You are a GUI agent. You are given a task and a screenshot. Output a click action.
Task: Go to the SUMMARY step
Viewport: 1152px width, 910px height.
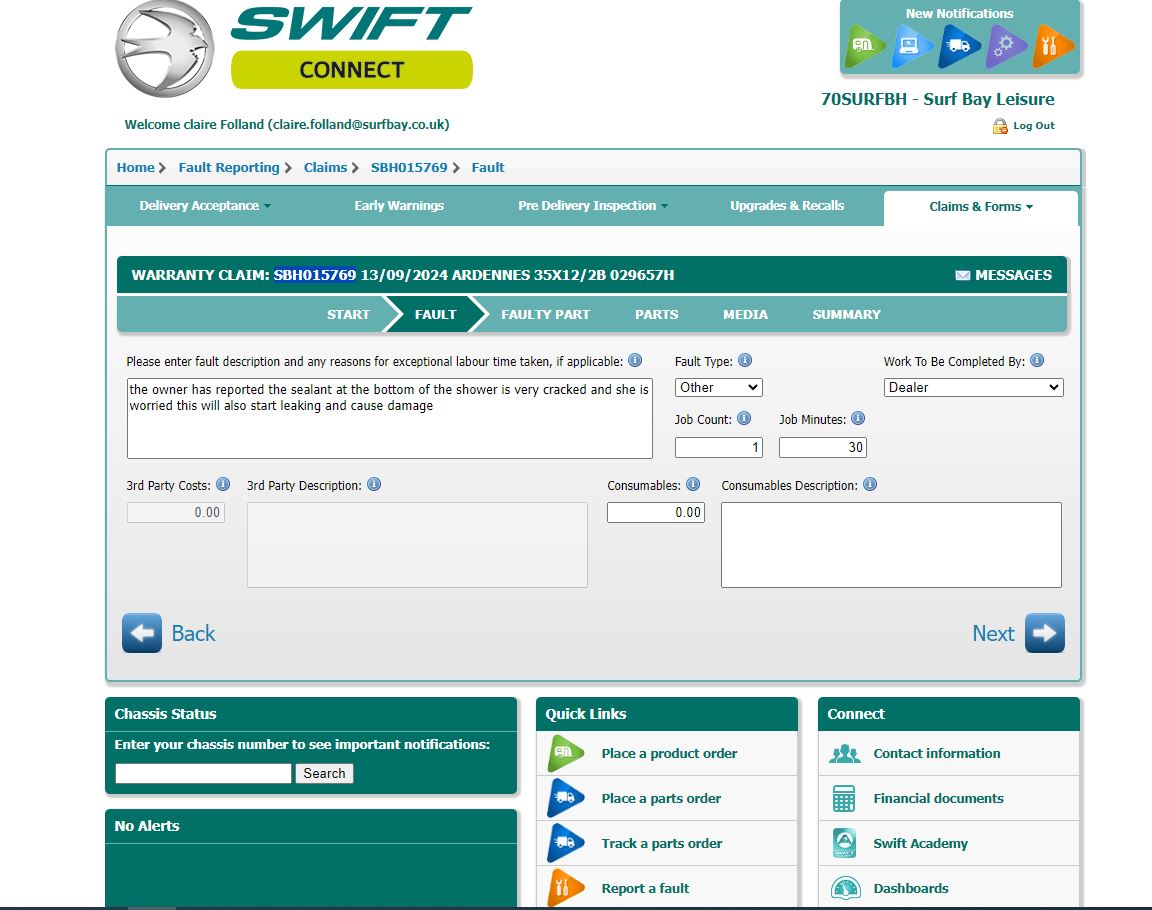pyautogui.click(x=846, y=314)
